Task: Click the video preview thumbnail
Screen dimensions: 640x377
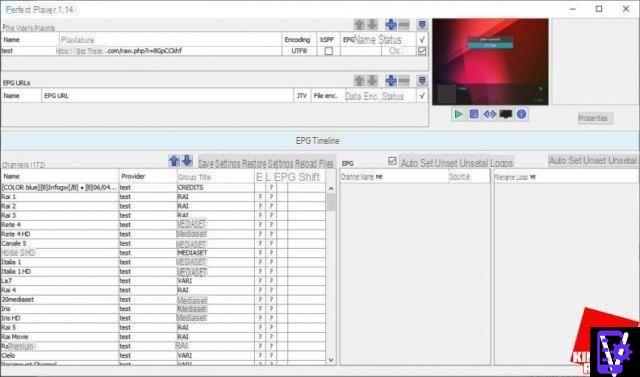Action: click(490, 62)
